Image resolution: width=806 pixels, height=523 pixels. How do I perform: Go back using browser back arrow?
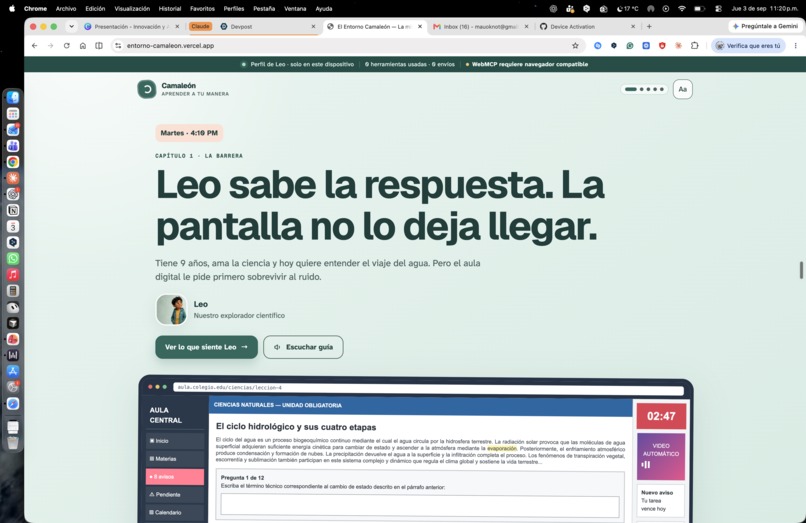point(34,46)
